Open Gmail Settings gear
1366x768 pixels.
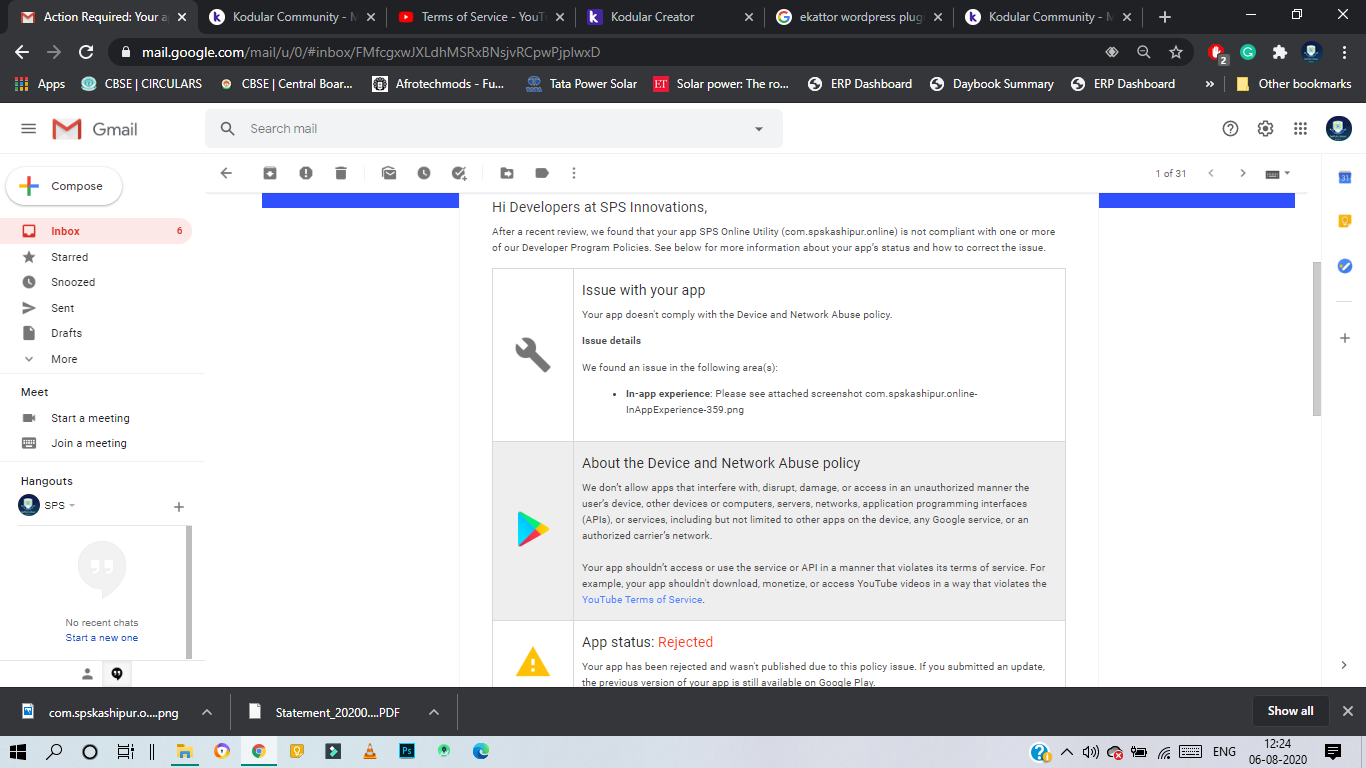click(x=1266, y=129)
